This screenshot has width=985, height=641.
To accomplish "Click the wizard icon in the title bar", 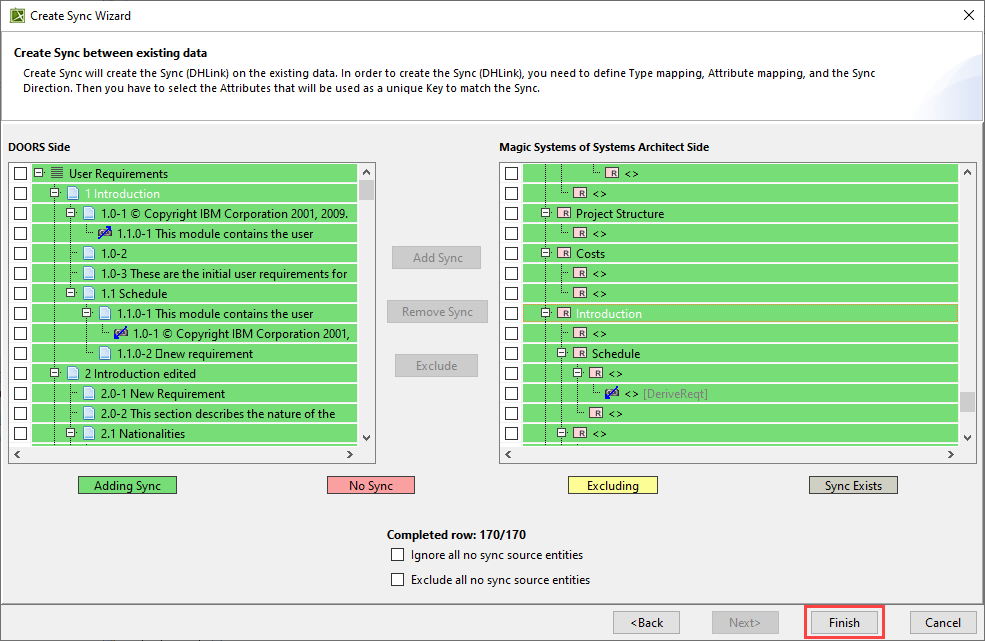I will [x=17, y=16].
